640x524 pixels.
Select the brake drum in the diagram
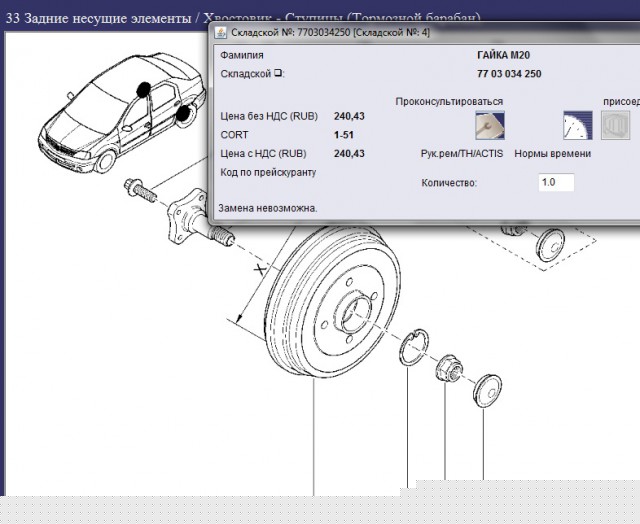click(x=332, y=301)
